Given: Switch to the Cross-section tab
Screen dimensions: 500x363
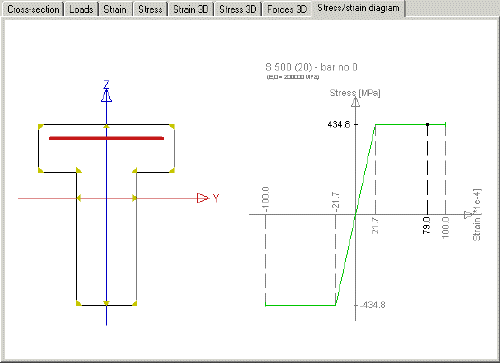Looking at the screenshot, I should click(x=33, y=9).
